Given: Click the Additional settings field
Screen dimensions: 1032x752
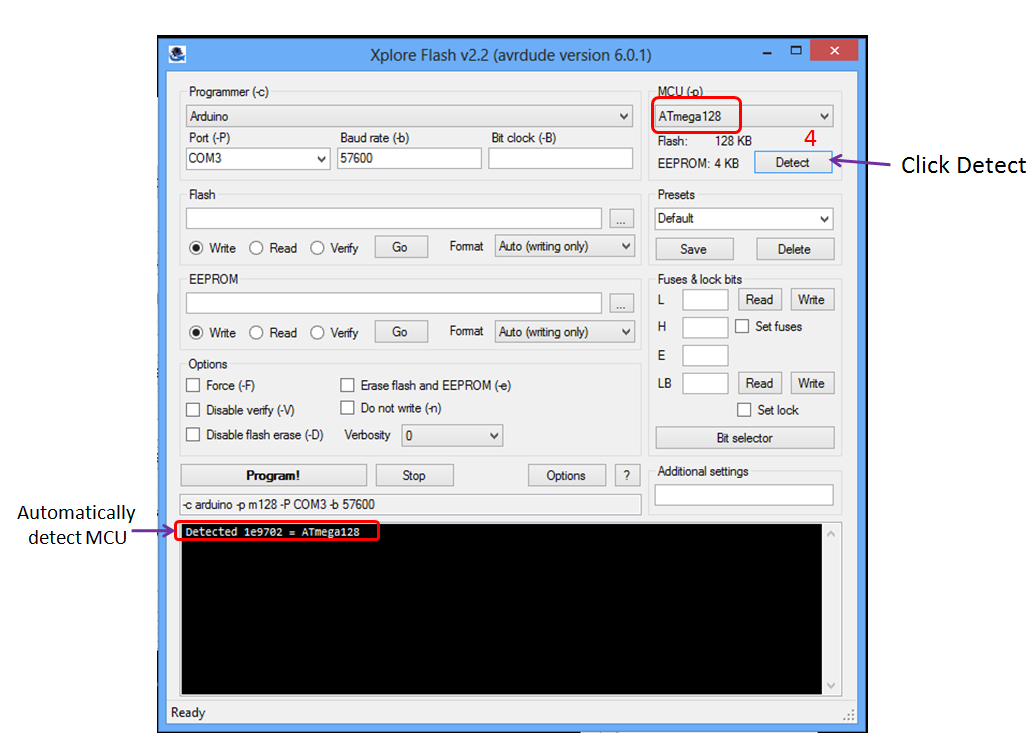Looking at the screenshot, I should tap(744, 495).
